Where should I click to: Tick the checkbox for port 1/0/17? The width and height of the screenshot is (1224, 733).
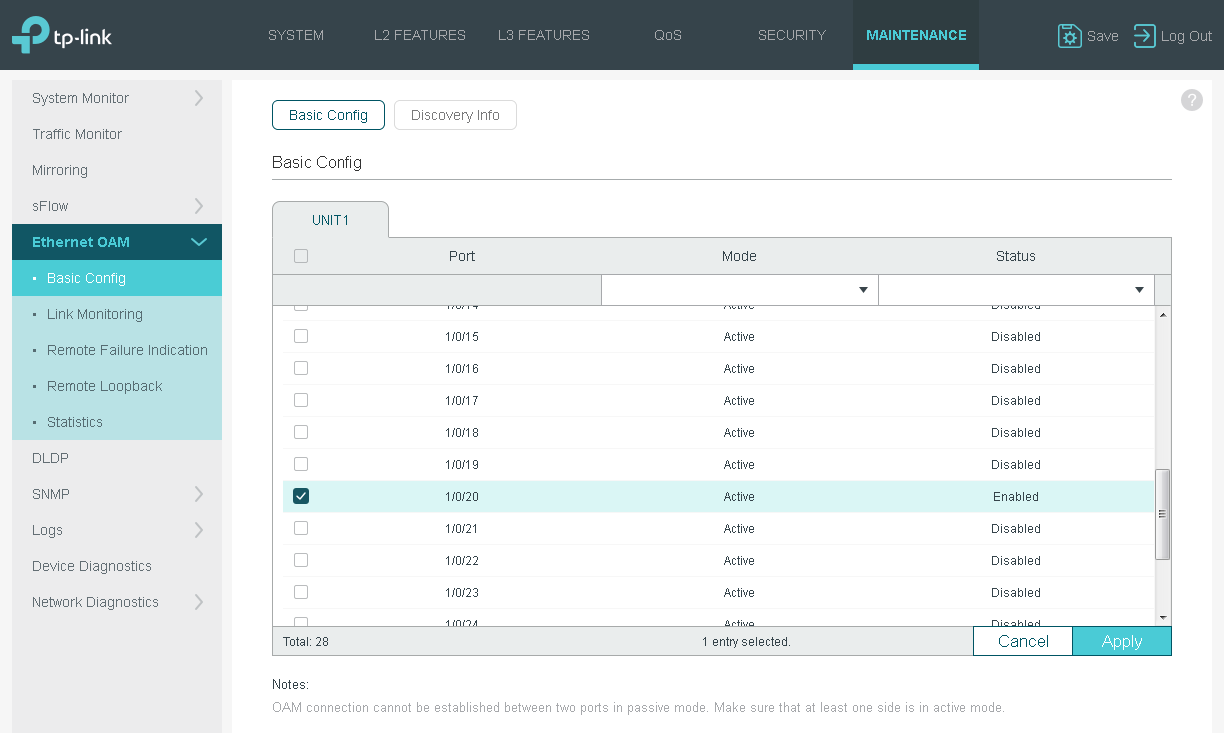click(301, 400)
